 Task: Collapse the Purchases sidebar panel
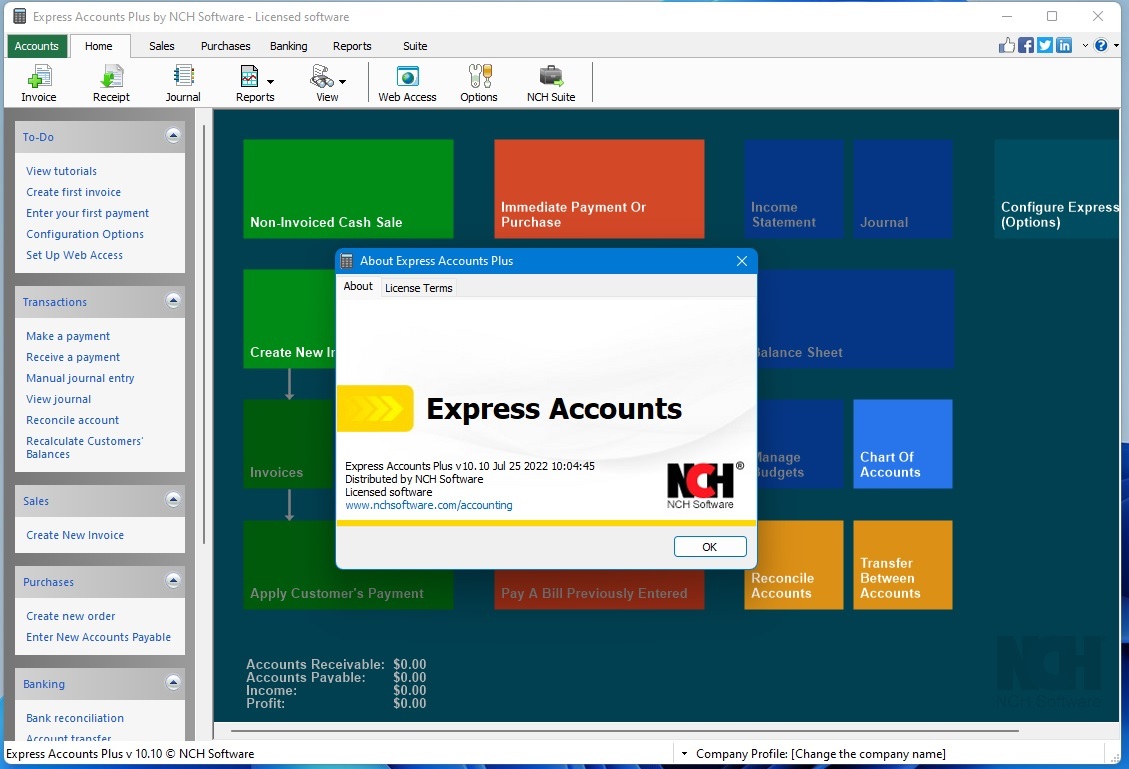[173, 580]
